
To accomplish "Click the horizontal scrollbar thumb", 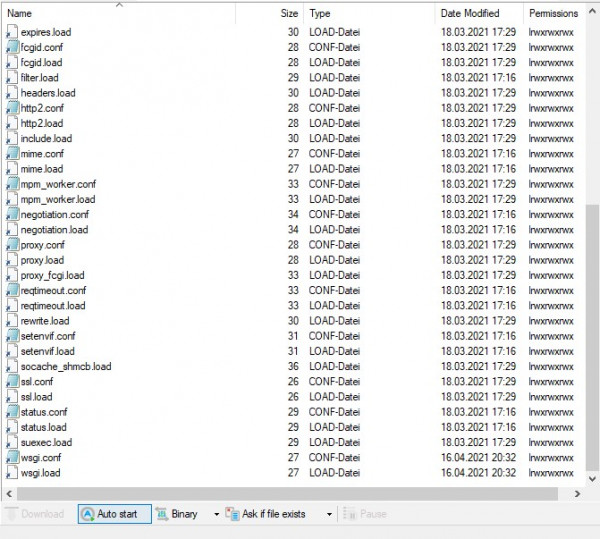I will 287,494.
